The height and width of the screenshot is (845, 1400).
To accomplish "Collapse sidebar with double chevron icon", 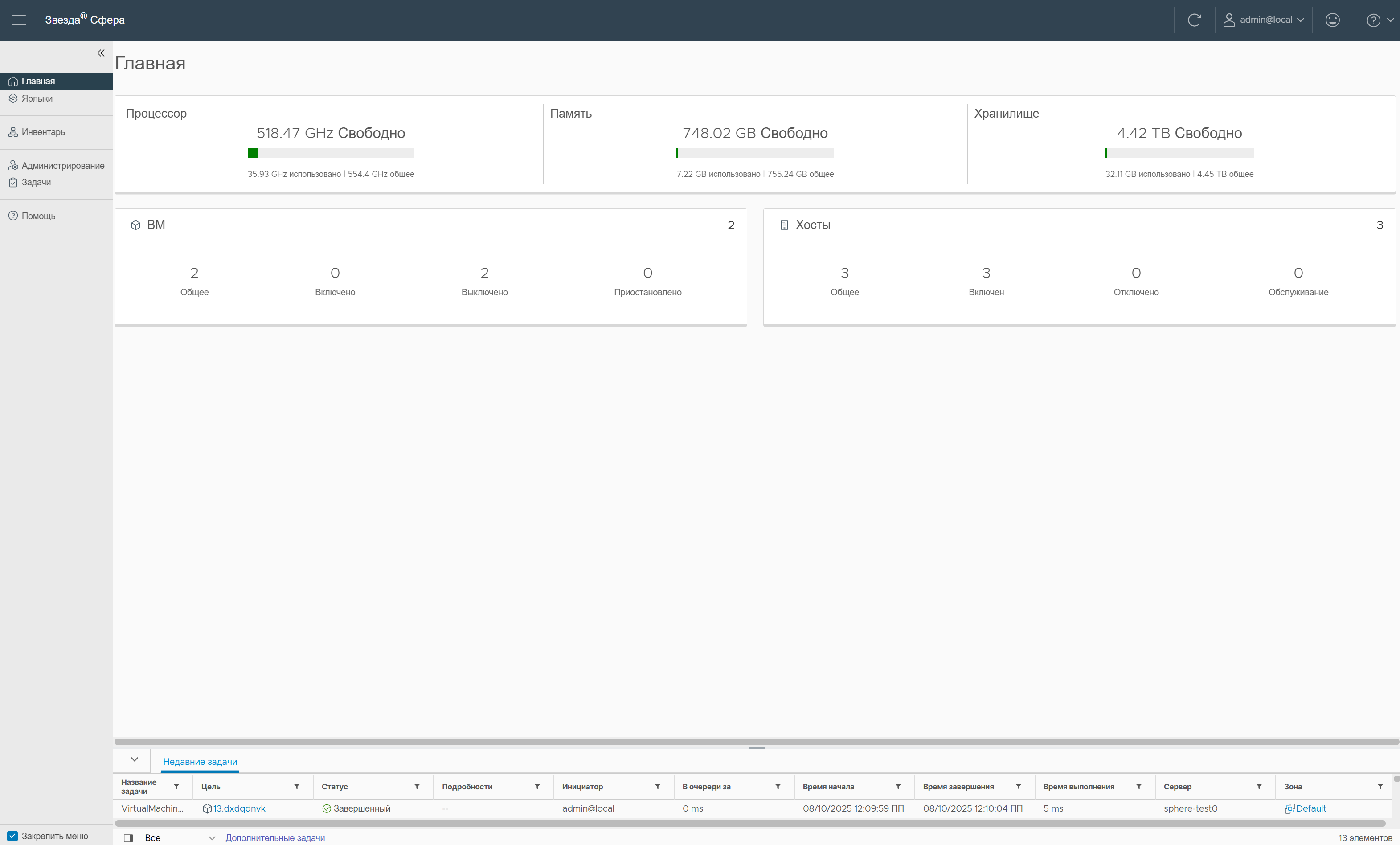I will [x=101, y=53].
